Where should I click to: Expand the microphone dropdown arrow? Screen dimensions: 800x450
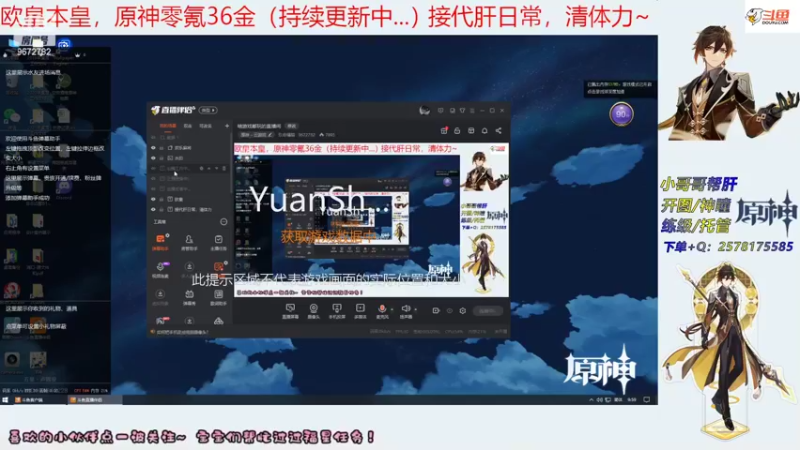392,309
